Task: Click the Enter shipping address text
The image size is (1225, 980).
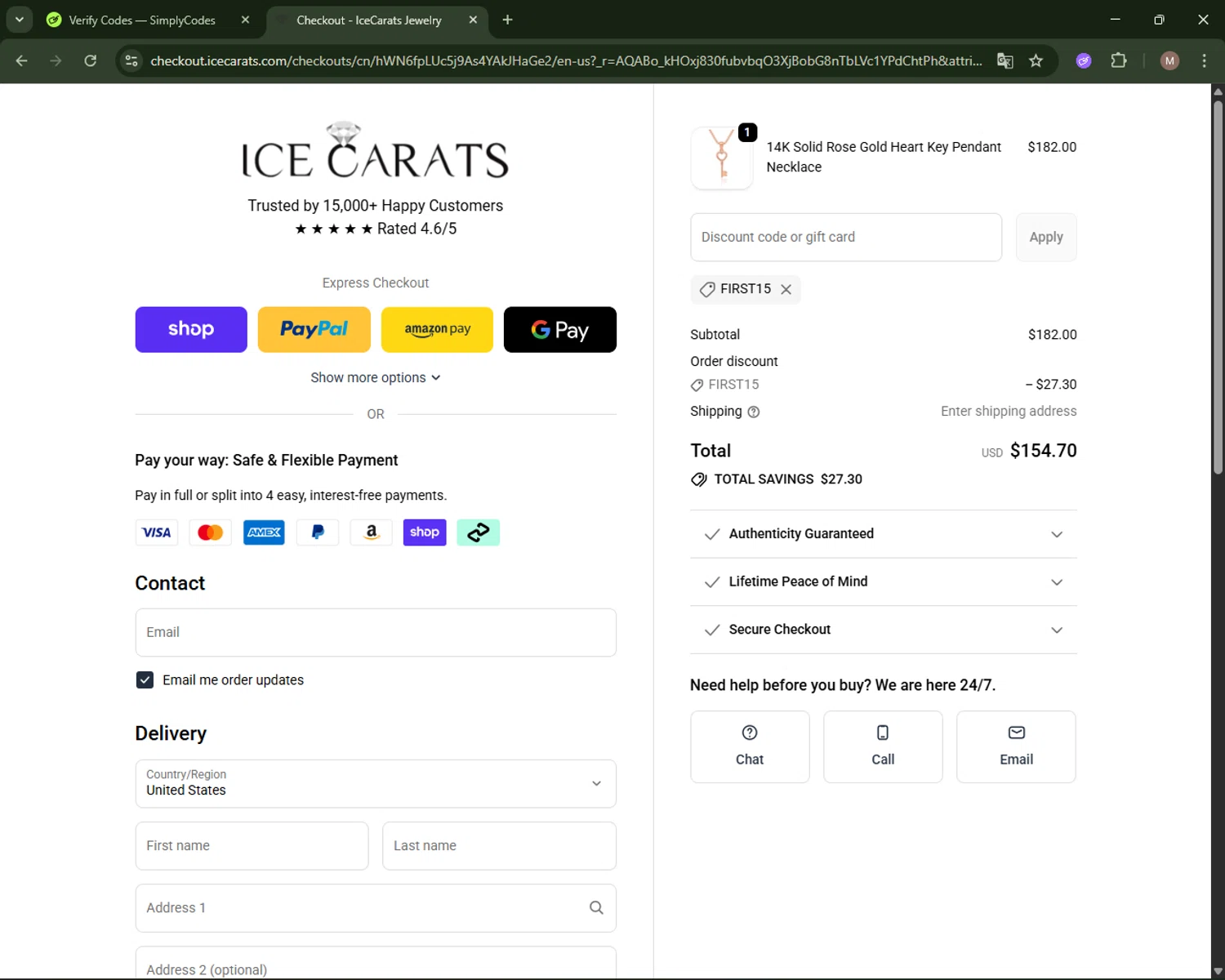Action: pyautogui.click(x=1009, y=412)
